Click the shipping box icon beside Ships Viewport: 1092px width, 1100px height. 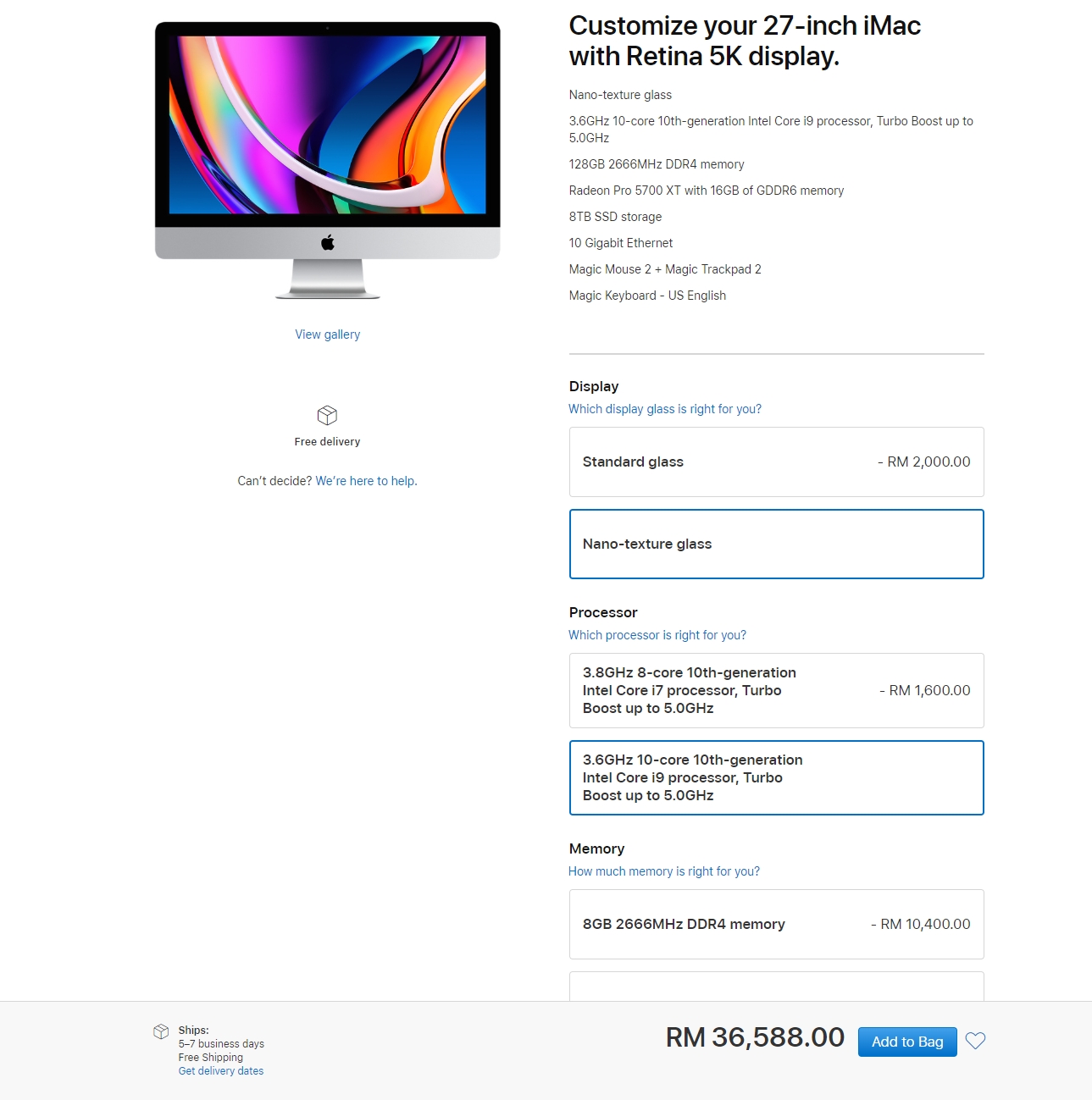point(161,1031)
